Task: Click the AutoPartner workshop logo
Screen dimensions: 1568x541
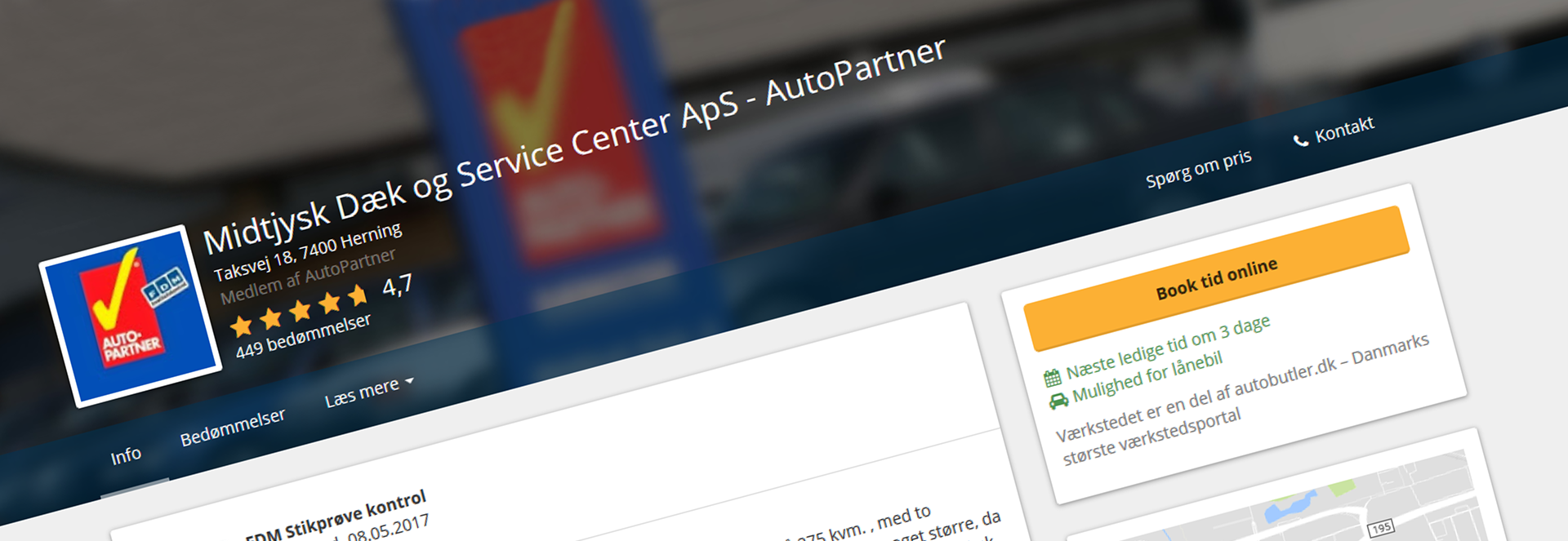Action: tap(131, 316)
